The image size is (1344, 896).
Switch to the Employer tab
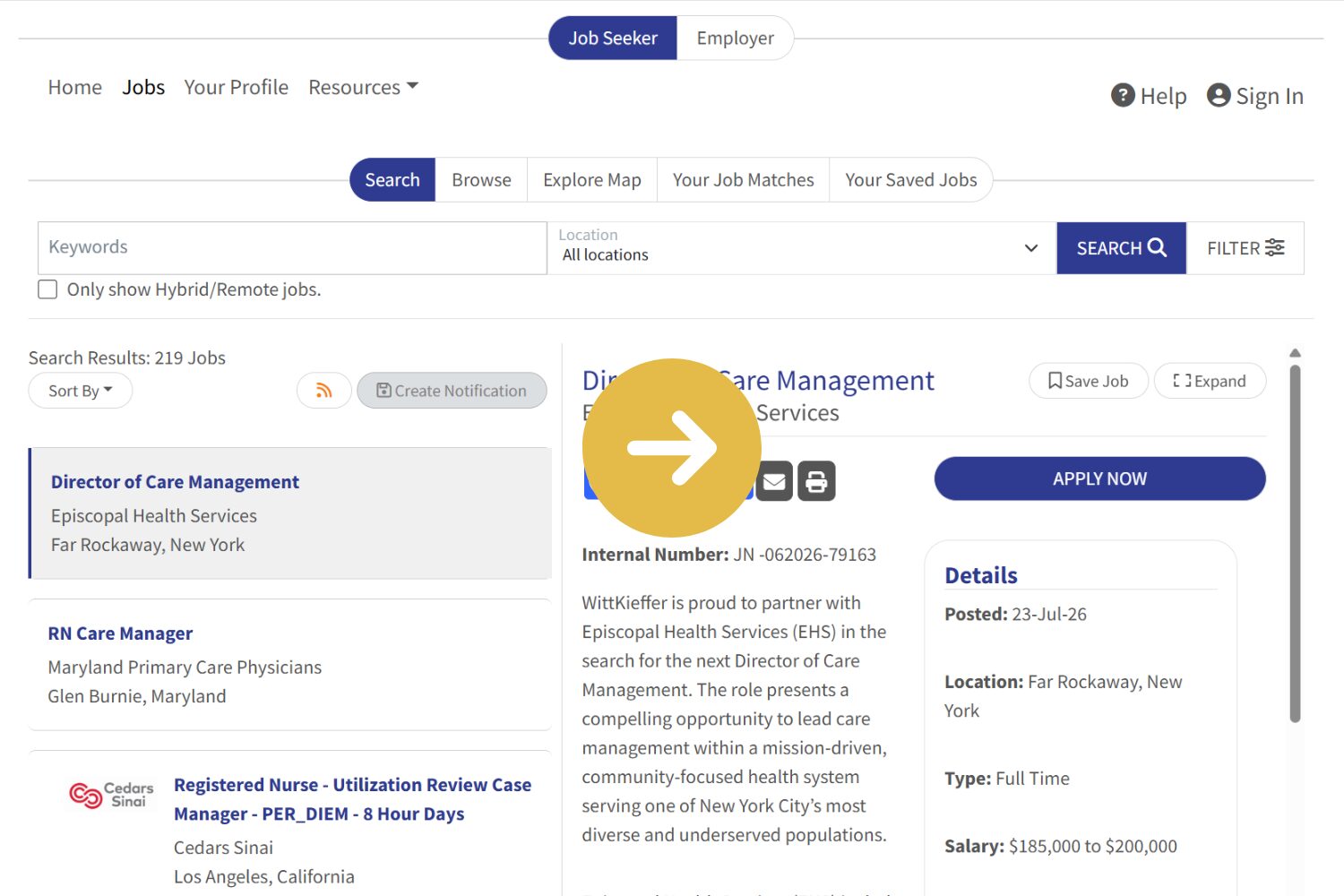click(x=736, y=38)
